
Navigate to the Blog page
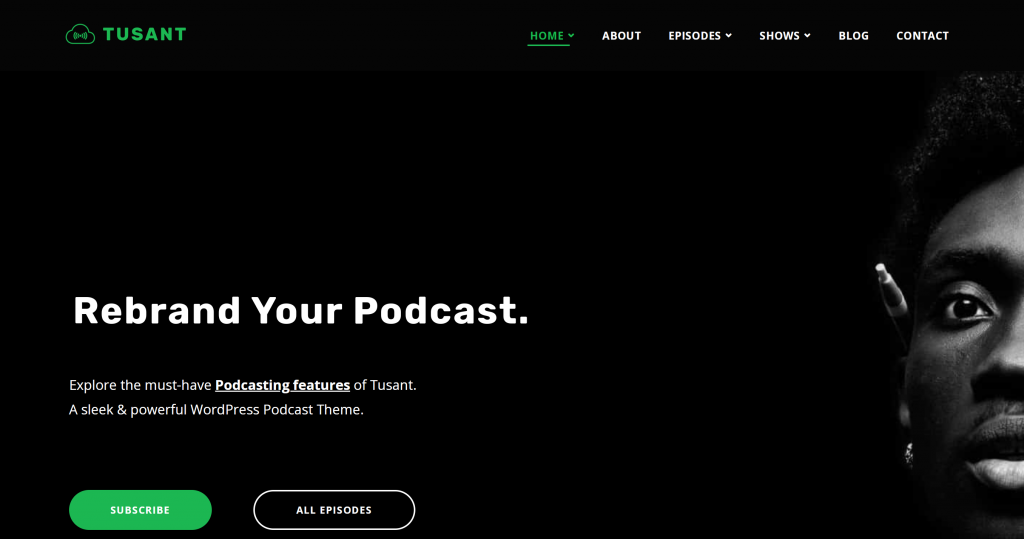[854, 36]
